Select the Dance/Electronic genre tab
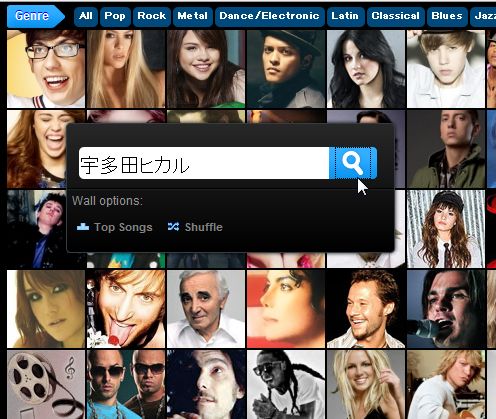 (270, 16)
